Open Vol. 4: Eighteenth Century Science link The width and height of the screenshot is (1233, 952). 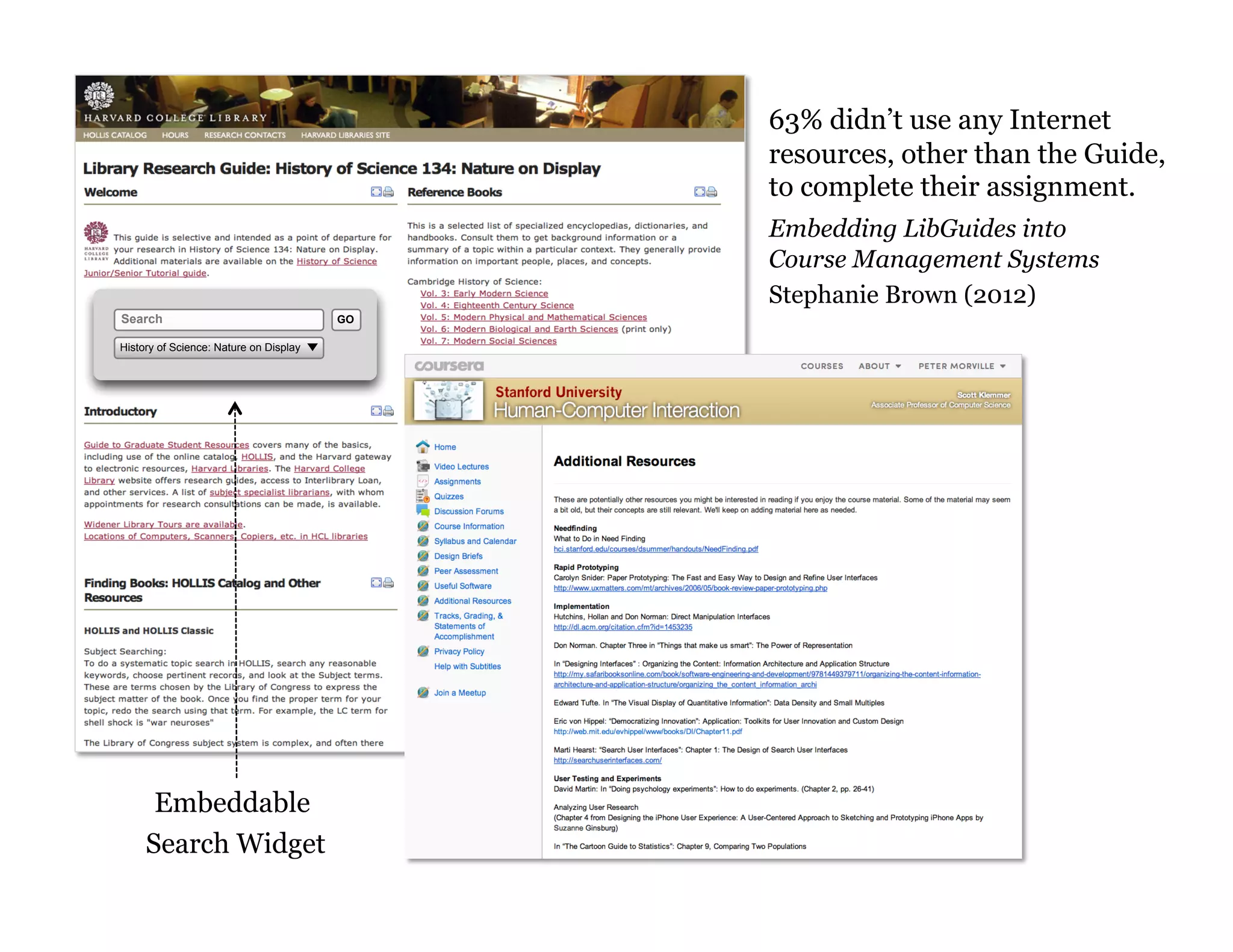coord(497,305)
